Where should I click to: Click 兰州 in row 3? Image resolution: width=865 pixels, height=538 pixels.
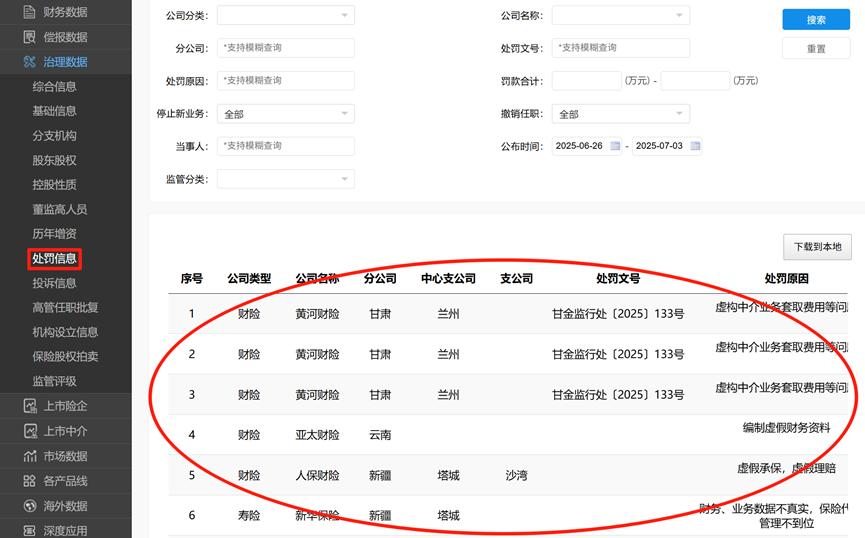coord(448,395)
